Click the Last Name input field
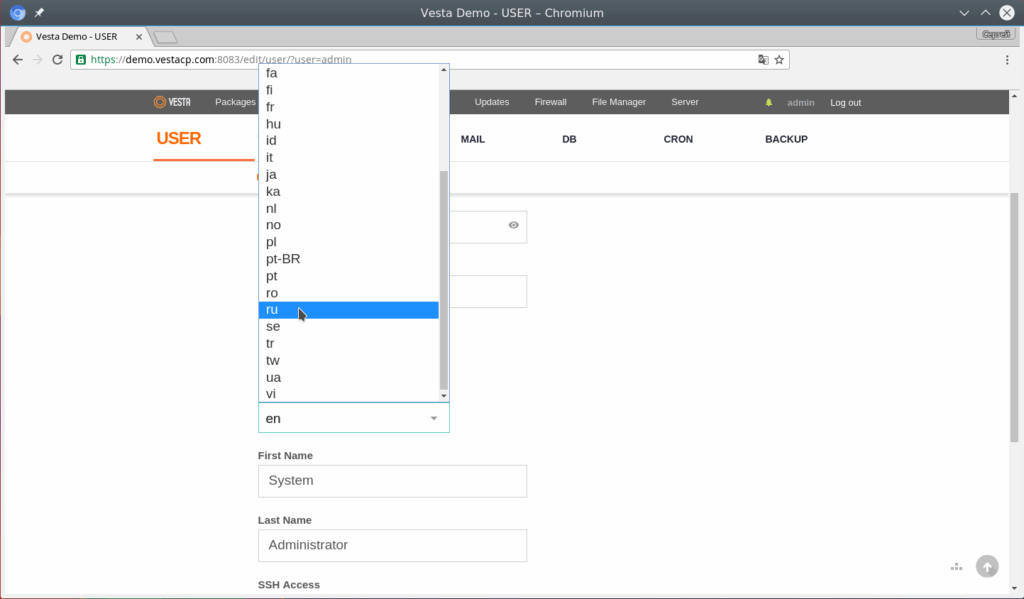 click(392, 545)
